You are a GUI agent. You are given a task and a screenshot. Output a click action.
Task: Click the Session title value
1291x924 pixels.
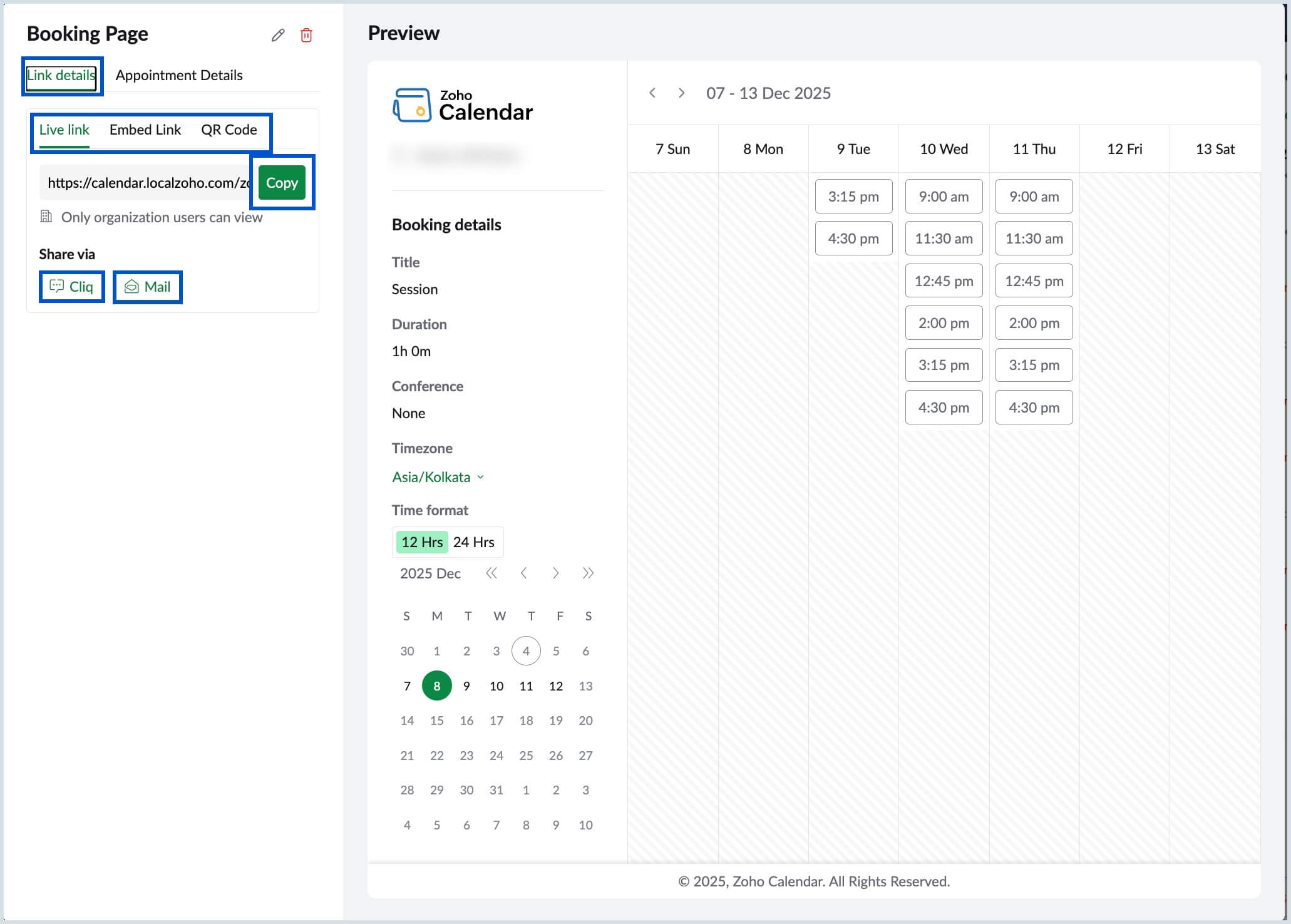point(414,289)
